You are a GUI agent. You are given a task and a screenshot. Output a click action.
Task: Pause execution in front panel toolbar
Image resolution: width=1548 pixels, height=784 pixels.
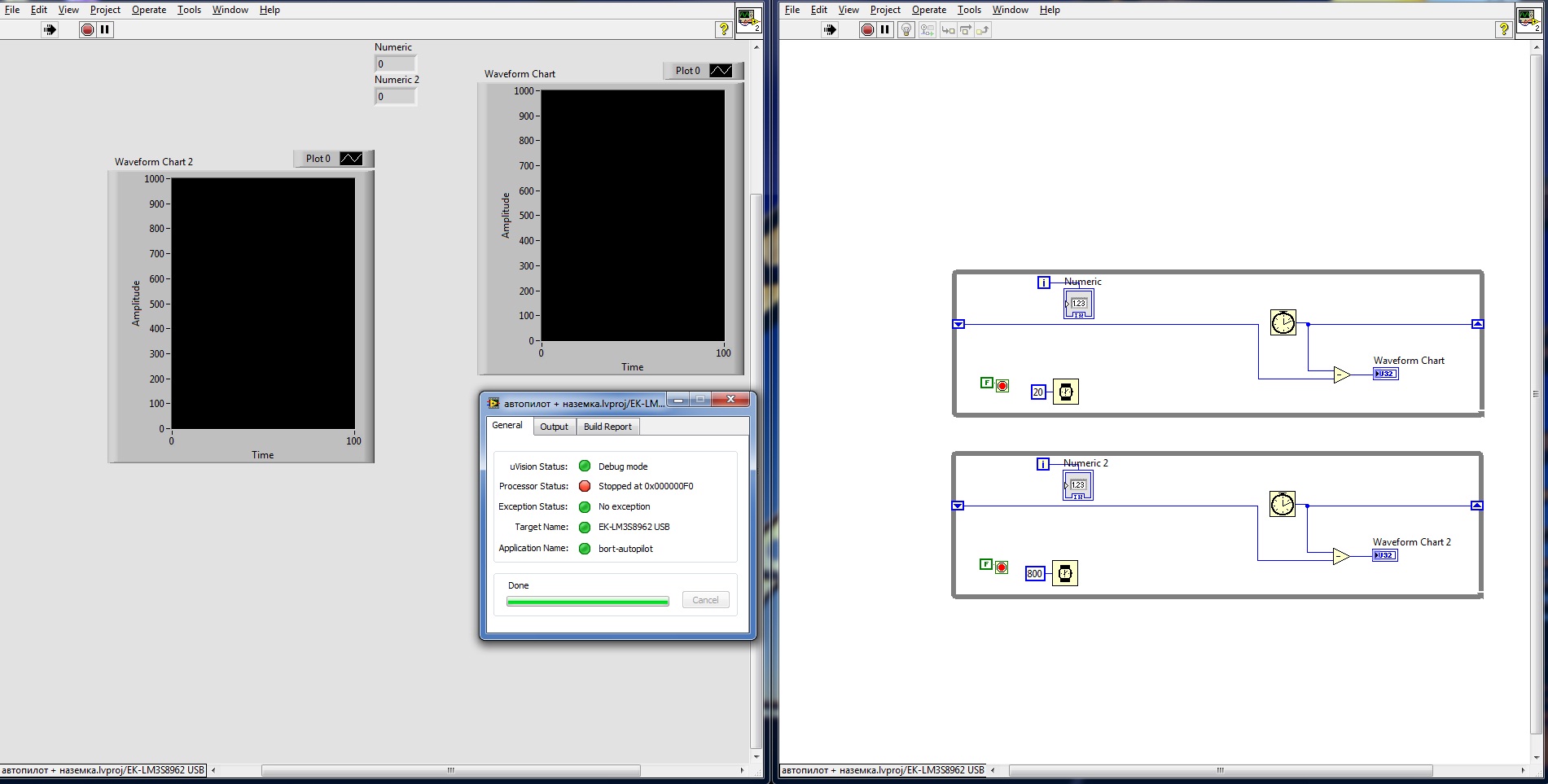[105, 29]
